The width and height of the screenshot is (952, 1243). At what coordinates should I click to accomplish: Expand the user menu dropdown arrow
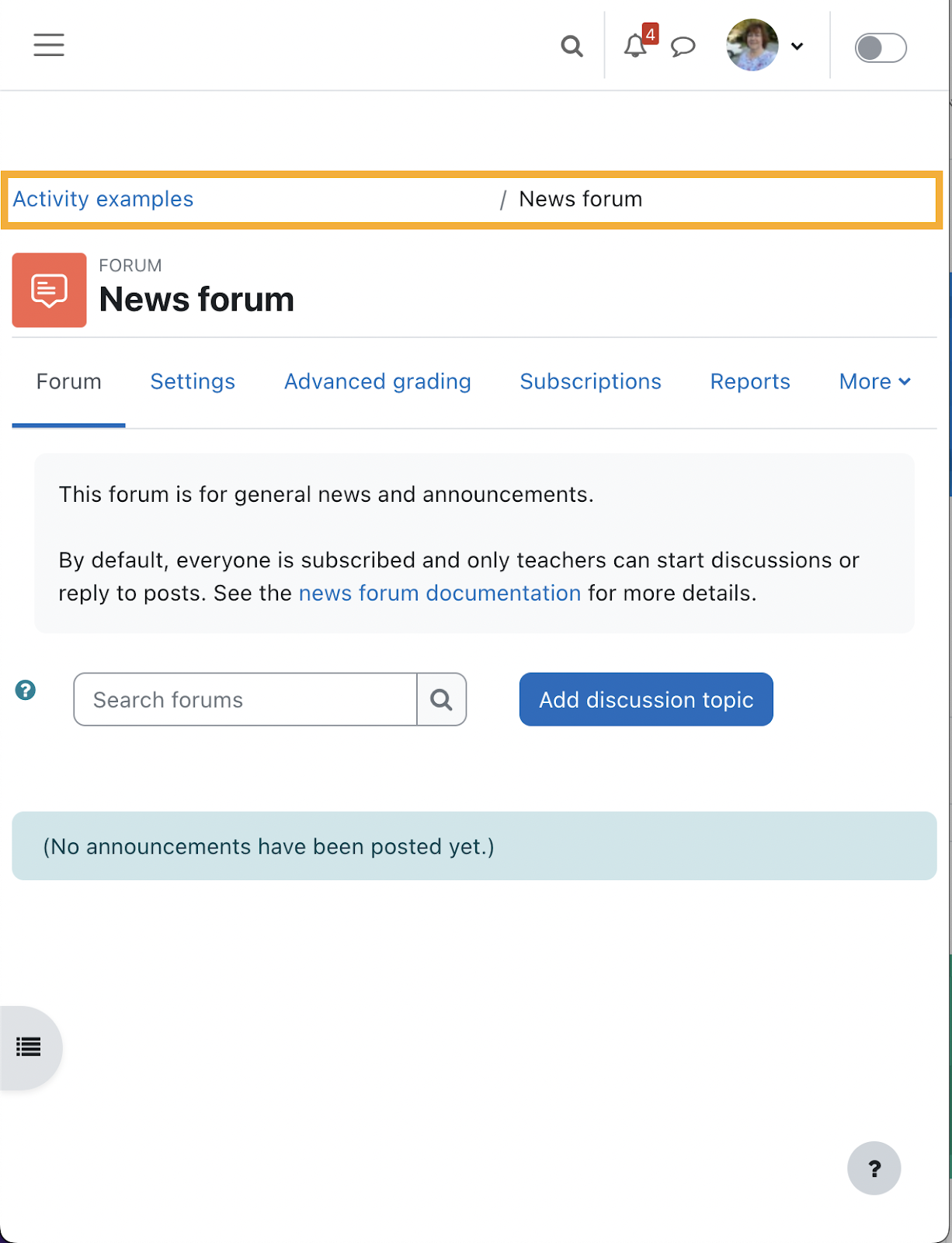pyautogui.click(x=797, y=47)
